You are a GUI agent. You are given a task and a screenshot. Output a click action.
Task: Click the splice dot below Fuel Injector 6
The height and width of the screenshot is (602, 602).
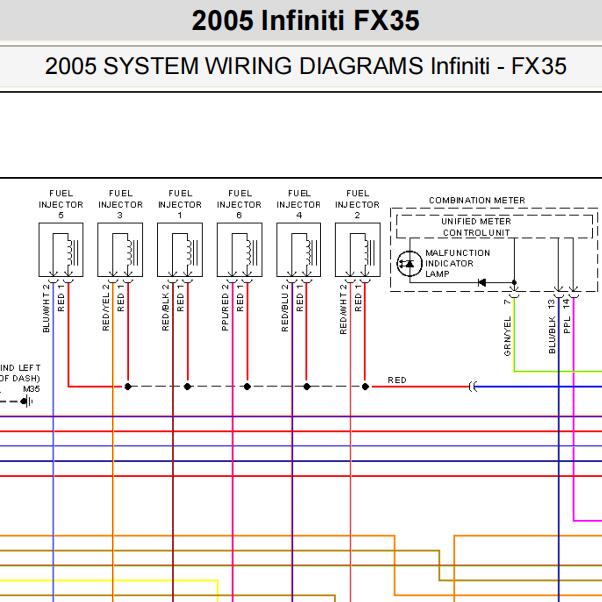click(x=247, y=387)
